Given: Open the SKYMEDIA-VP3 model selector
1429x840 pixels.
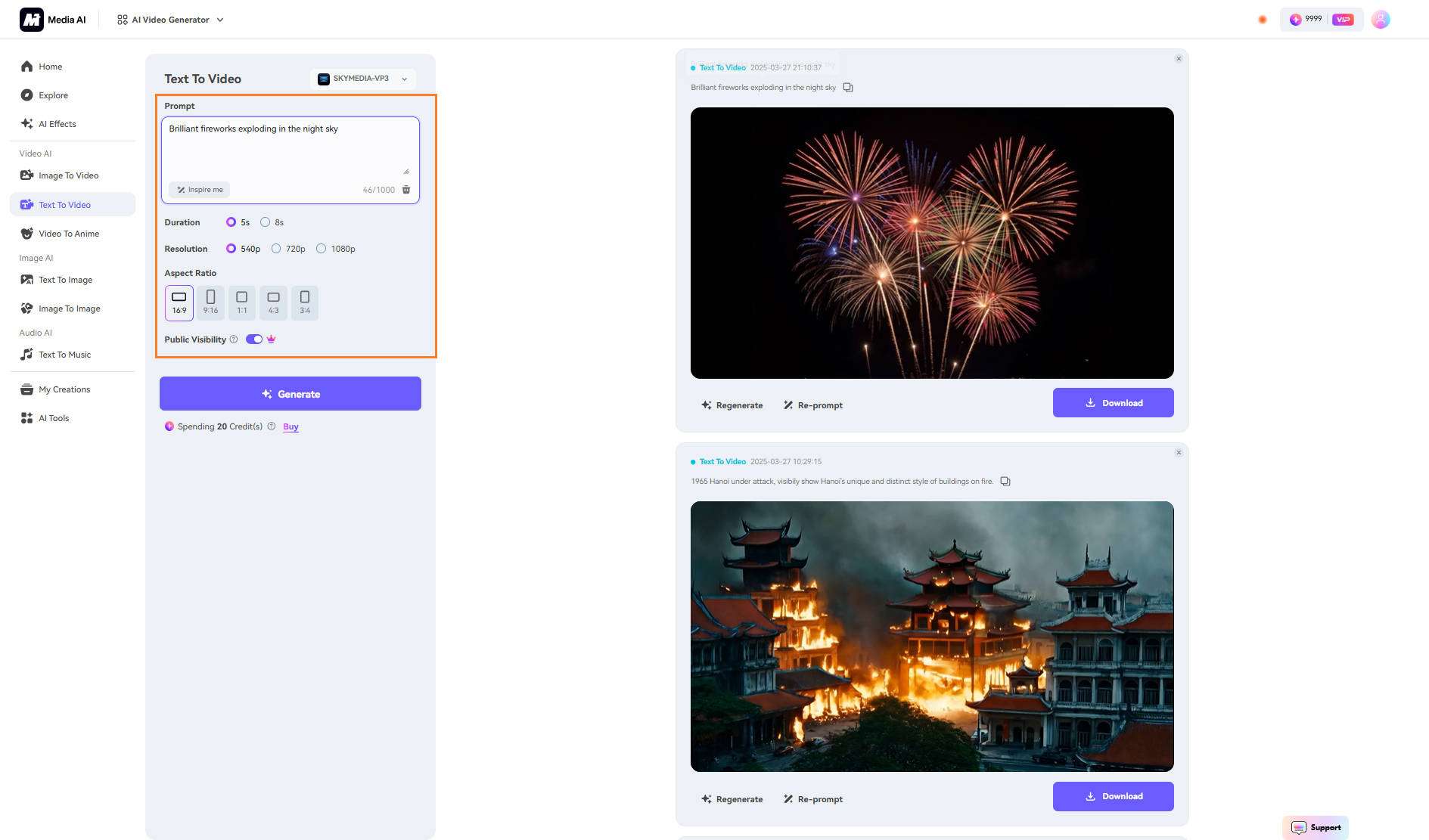Looking at the screenshot, I should pos(363,79).
